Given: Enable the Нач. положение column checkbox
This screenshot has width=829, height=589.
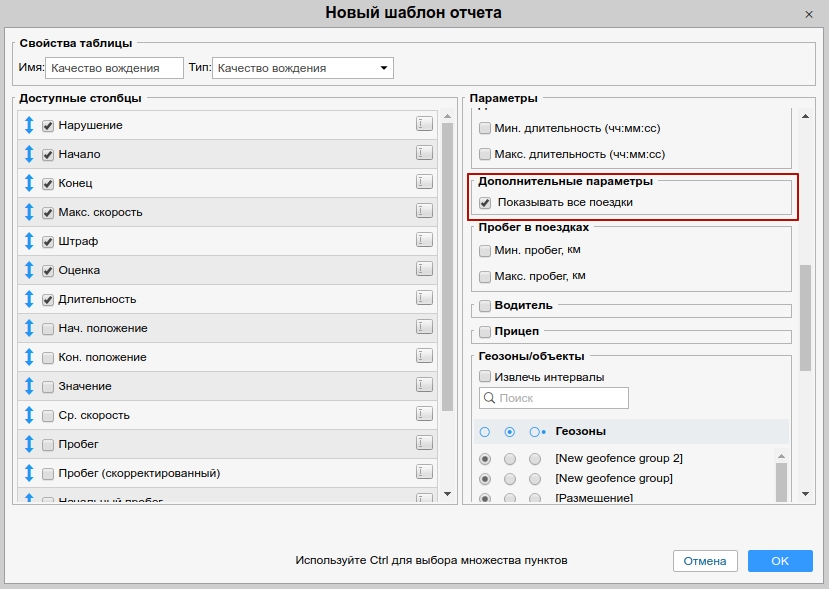Looking at the screenshot, I should point(48,328).
